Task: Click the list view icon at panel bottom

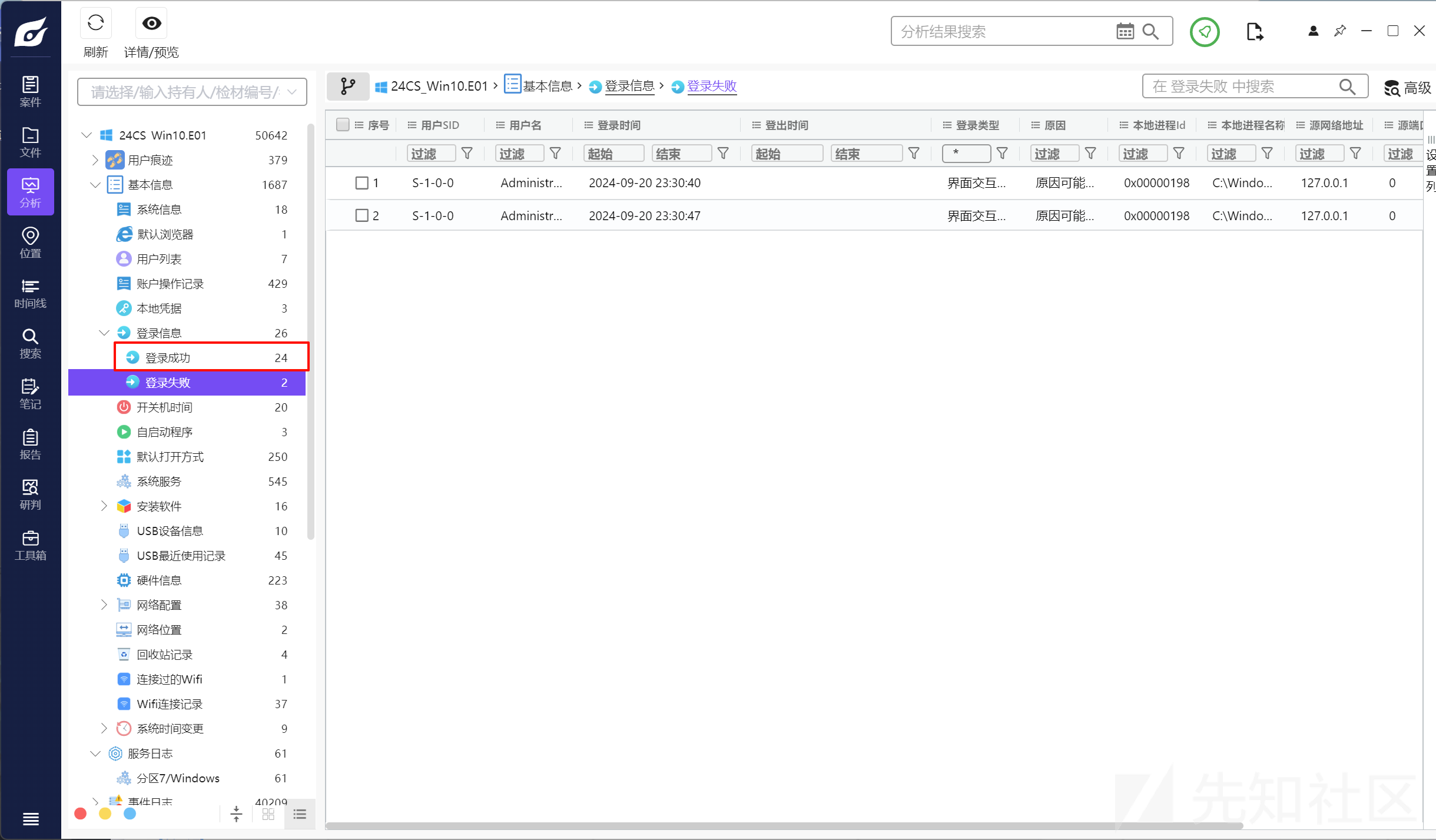Action: (300, 814)
